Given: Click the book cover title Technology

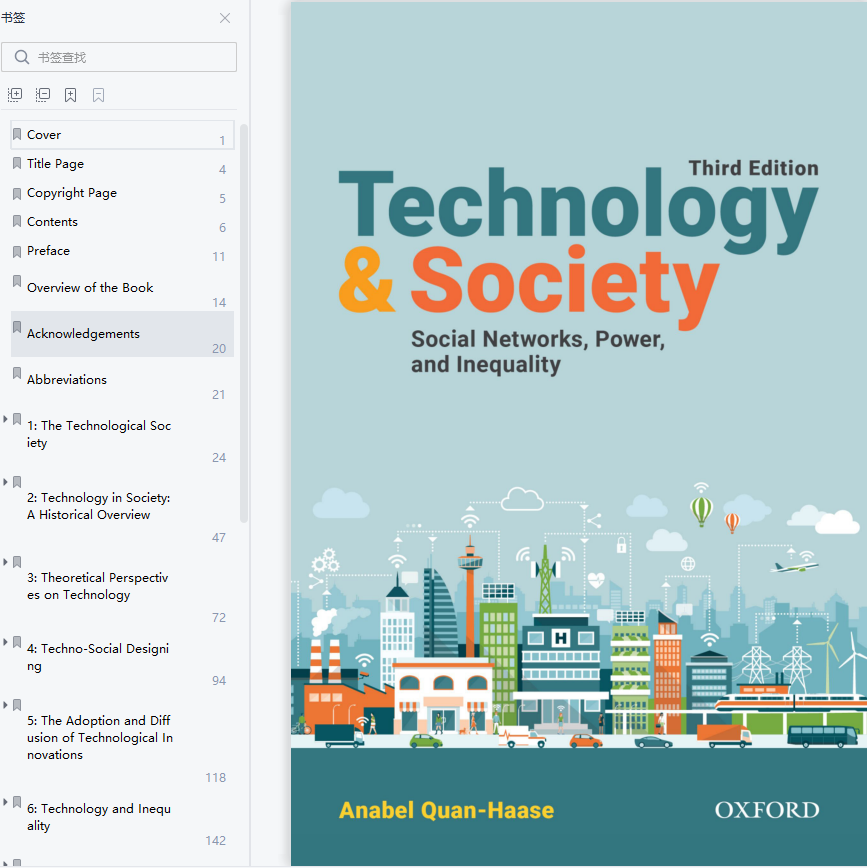Looking at the screenshot, I should (x=578, y=209).
